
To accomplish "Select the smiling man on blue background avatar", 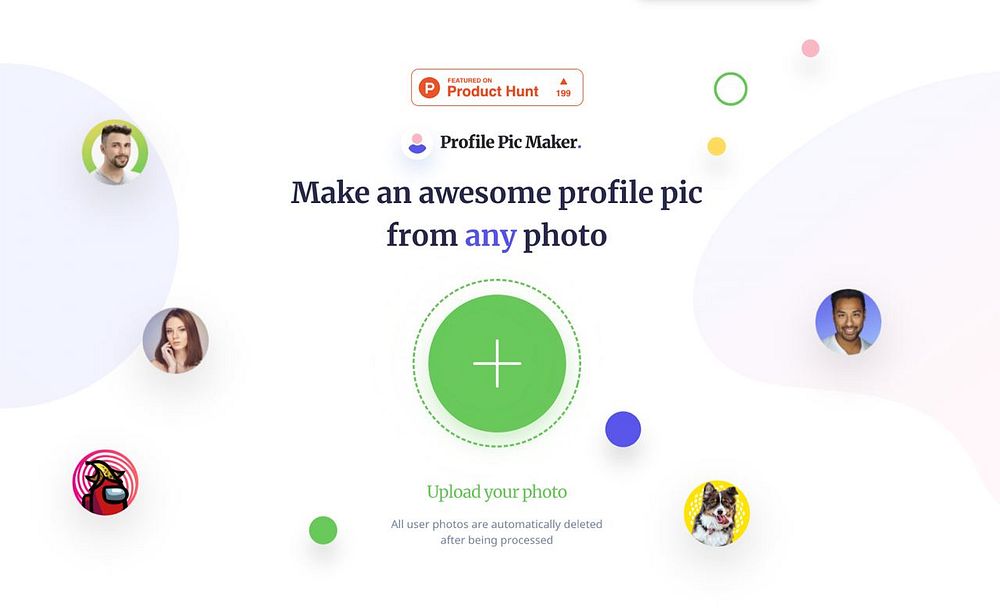I will coord(848,322).
